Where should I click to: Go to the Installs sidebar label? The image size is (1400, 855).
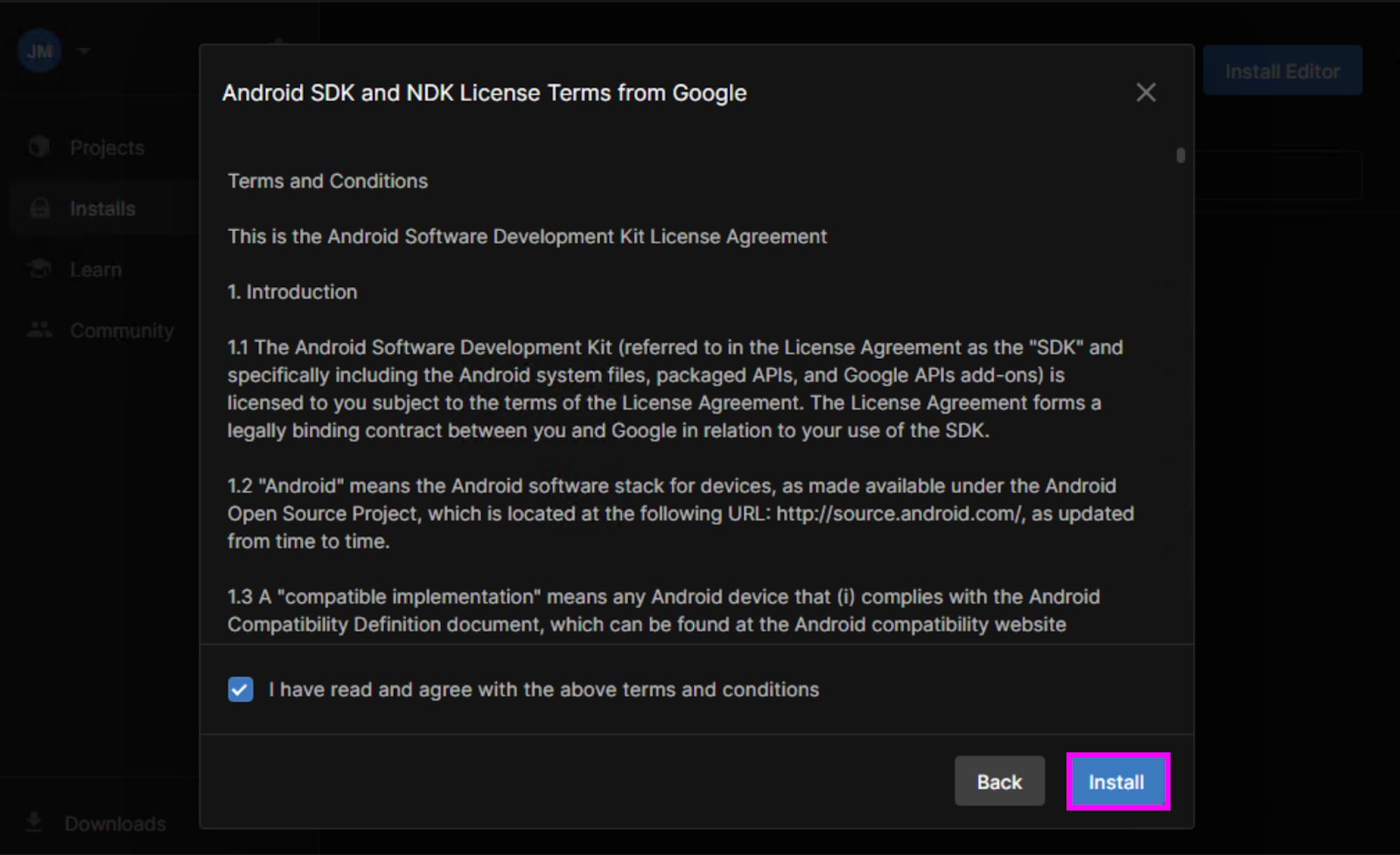[x=102, y=209]
